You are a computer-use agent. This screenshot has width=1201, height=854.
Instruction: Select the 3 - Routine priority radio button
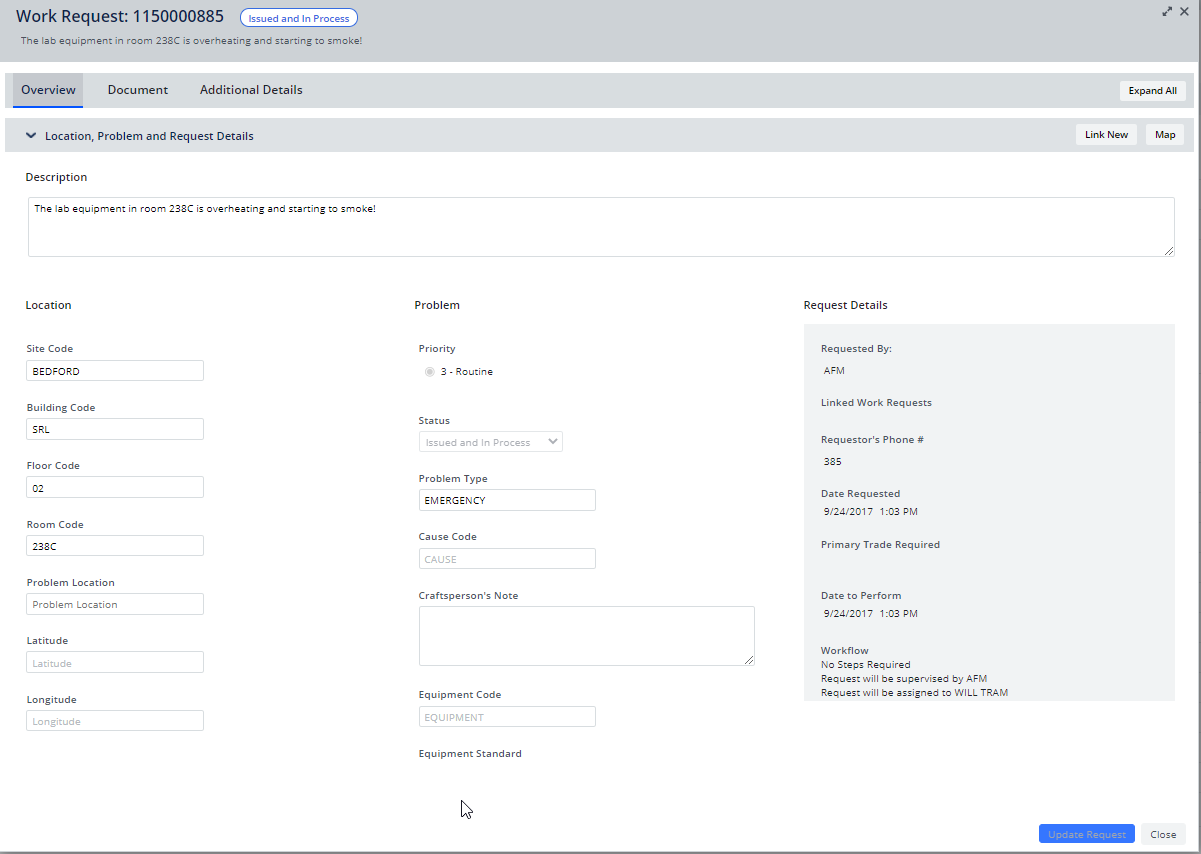pos(429,371)
